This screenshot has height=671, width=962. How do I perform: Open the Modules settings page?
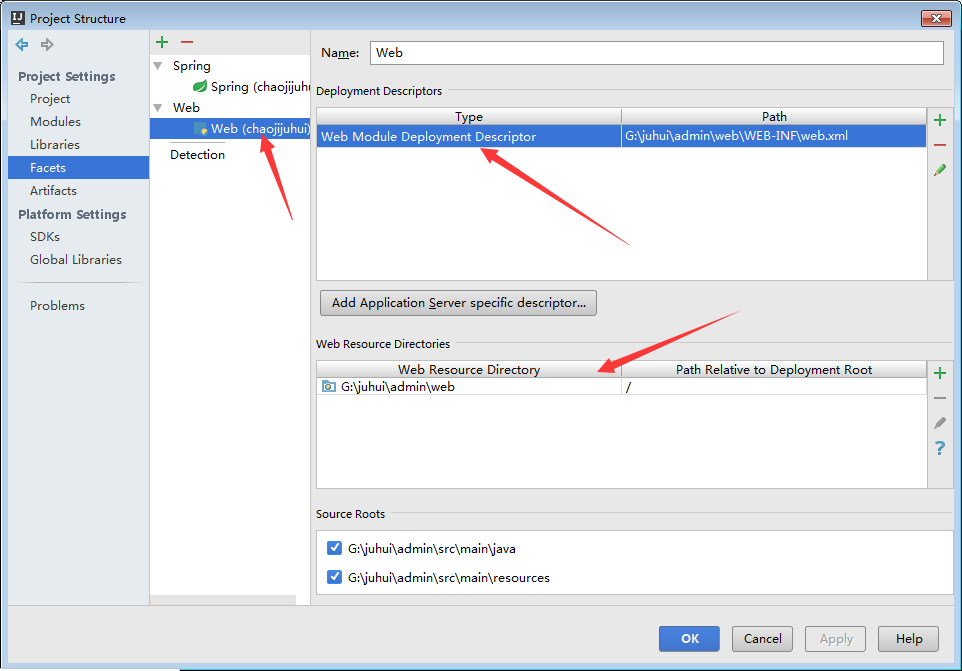55,121
